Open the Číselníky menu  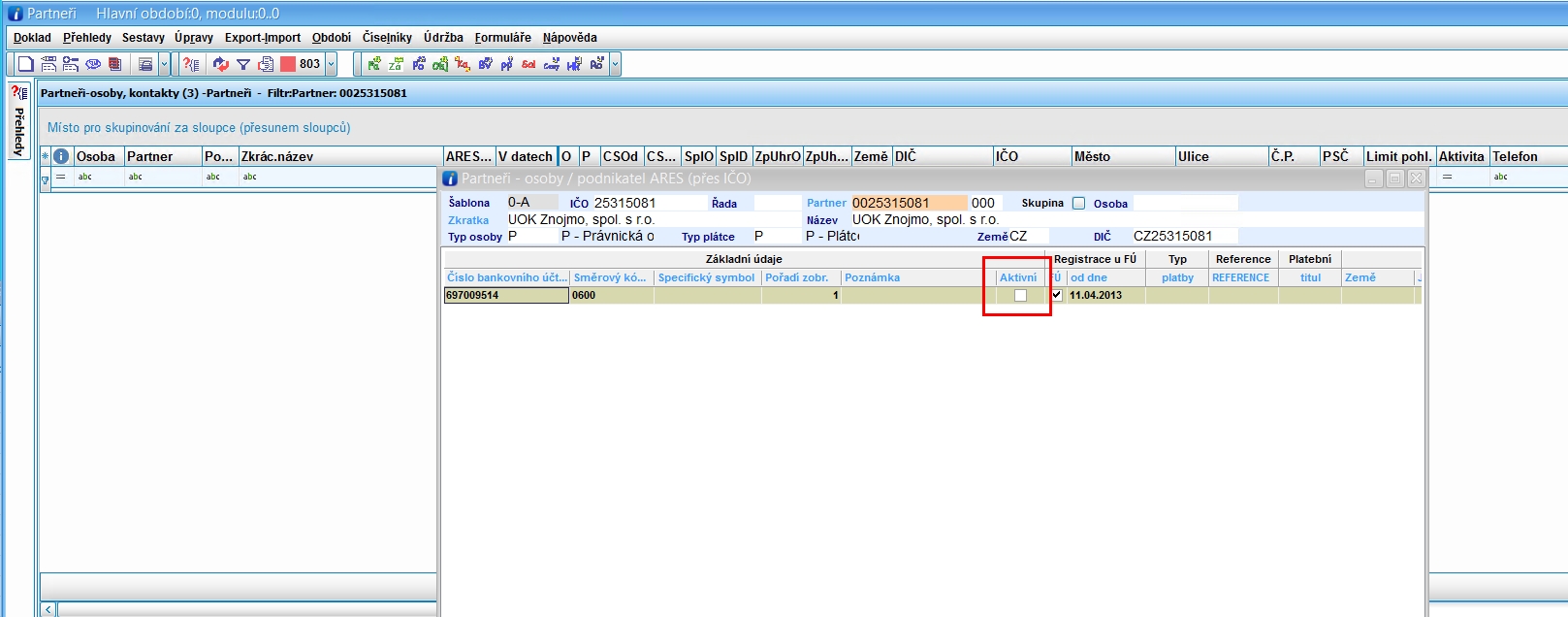point(387,38)
